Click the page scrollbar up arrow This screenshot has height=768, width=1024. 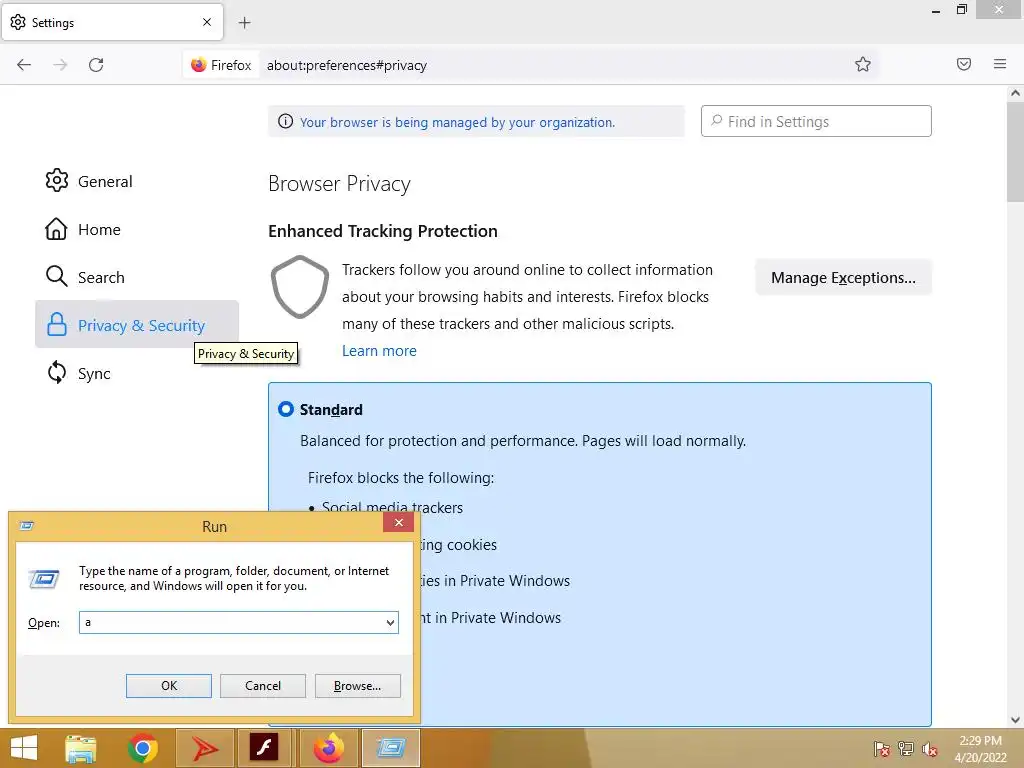[x=1015, y=93]
